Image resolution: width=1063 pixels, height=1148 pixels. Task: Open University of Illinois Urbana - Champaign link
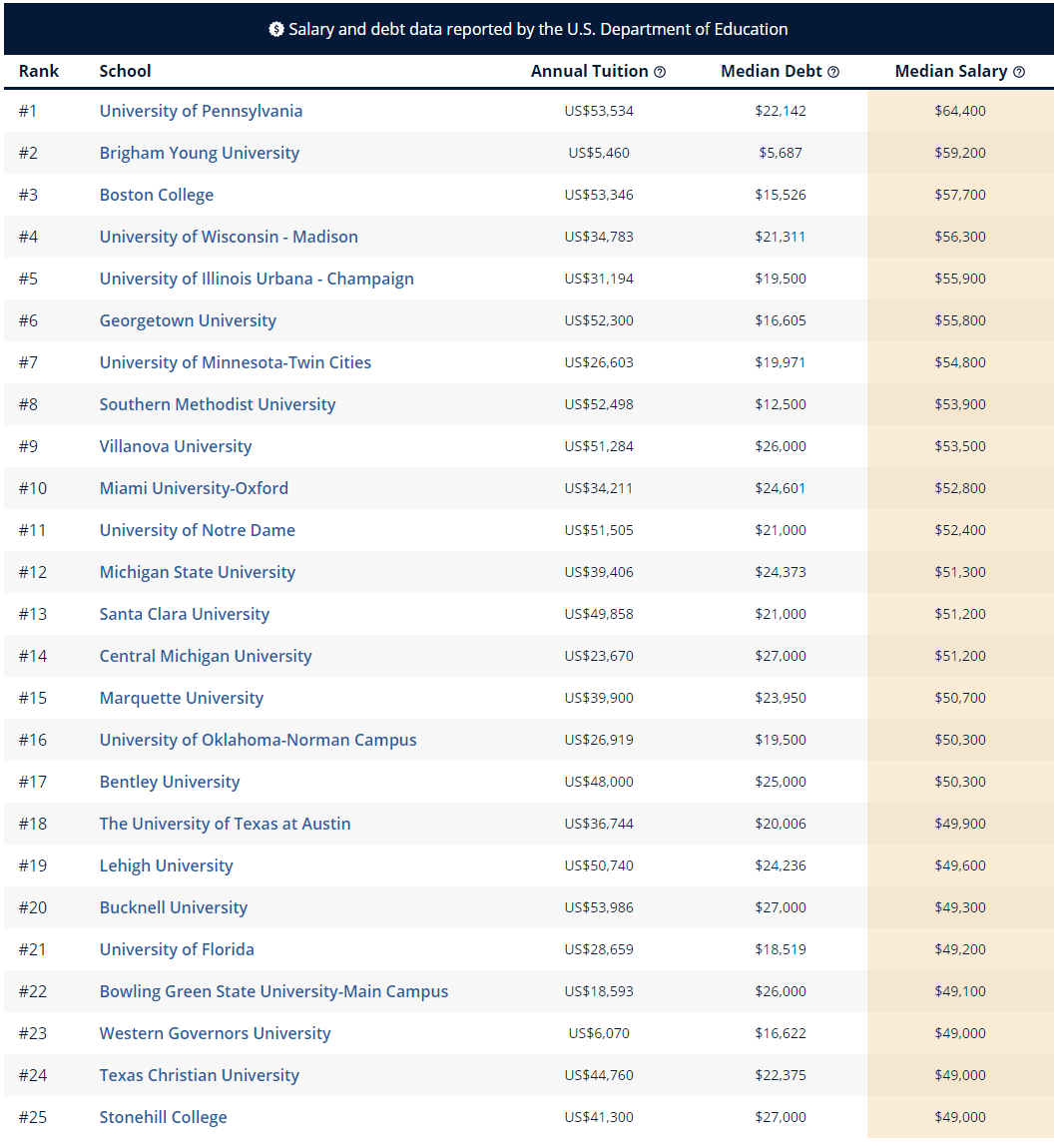pos(257,279)
